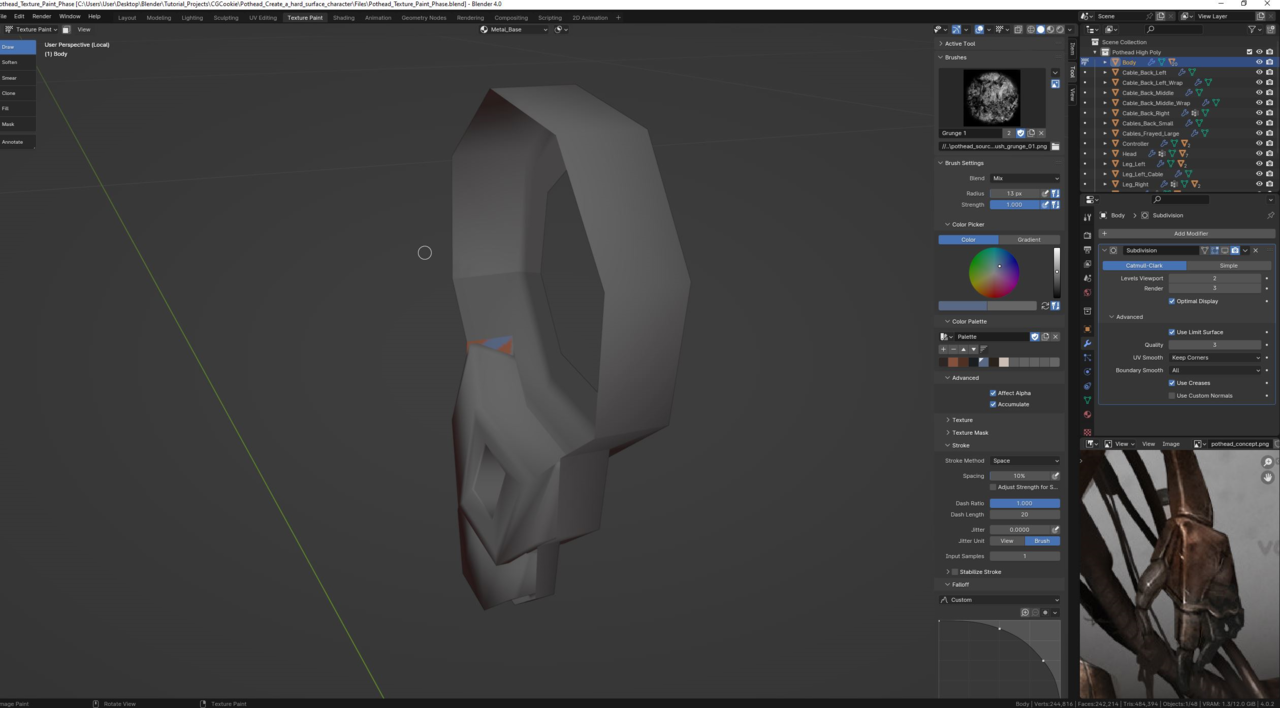Remove the Subdivision modifier with X icon
The width and height of the screenshot is (1280, 708).
[1256, 251]
